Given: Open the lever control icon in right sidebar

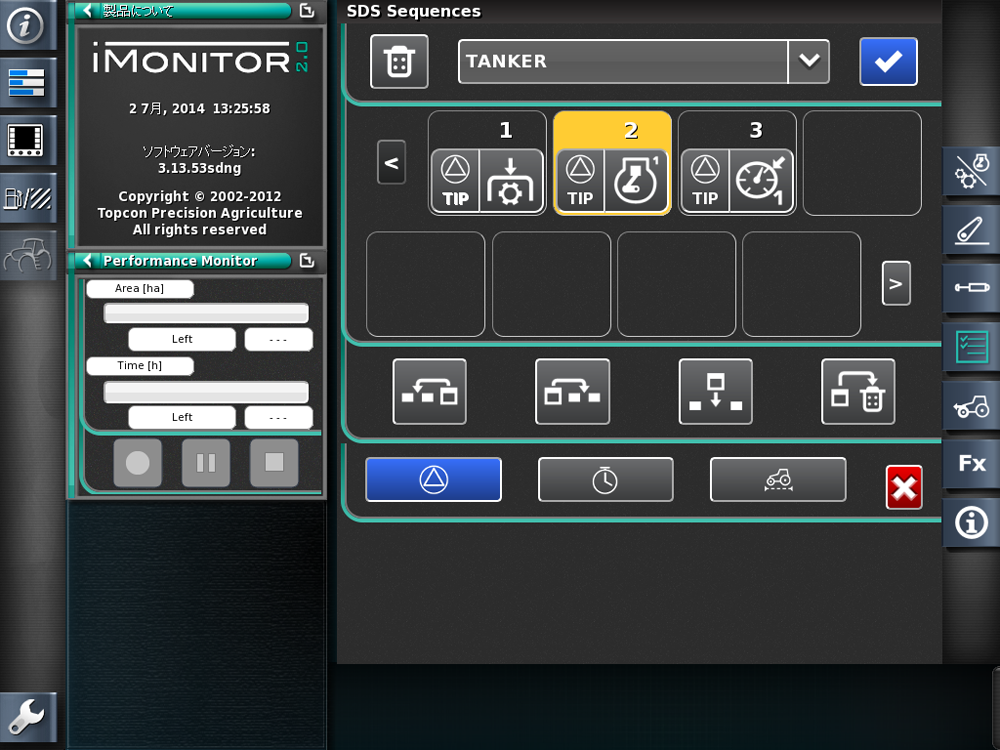Looking at the screenshot, I should [x=971, y=230].
